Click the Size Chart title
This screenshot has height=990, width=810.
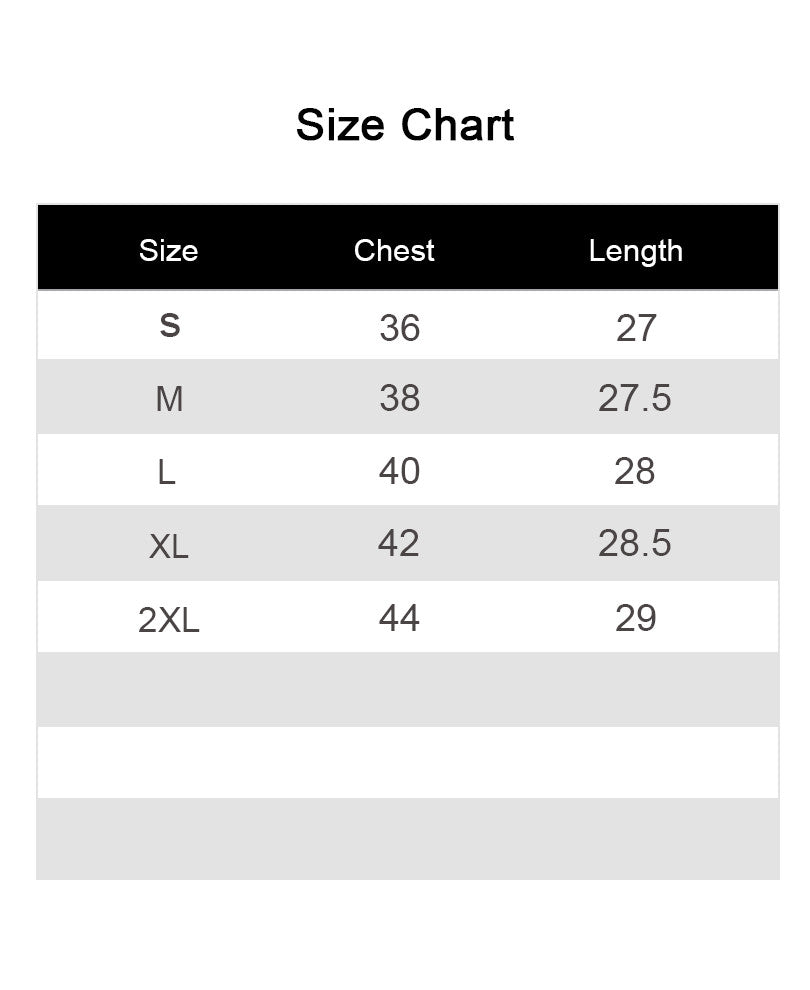click(x=405, y=126)
